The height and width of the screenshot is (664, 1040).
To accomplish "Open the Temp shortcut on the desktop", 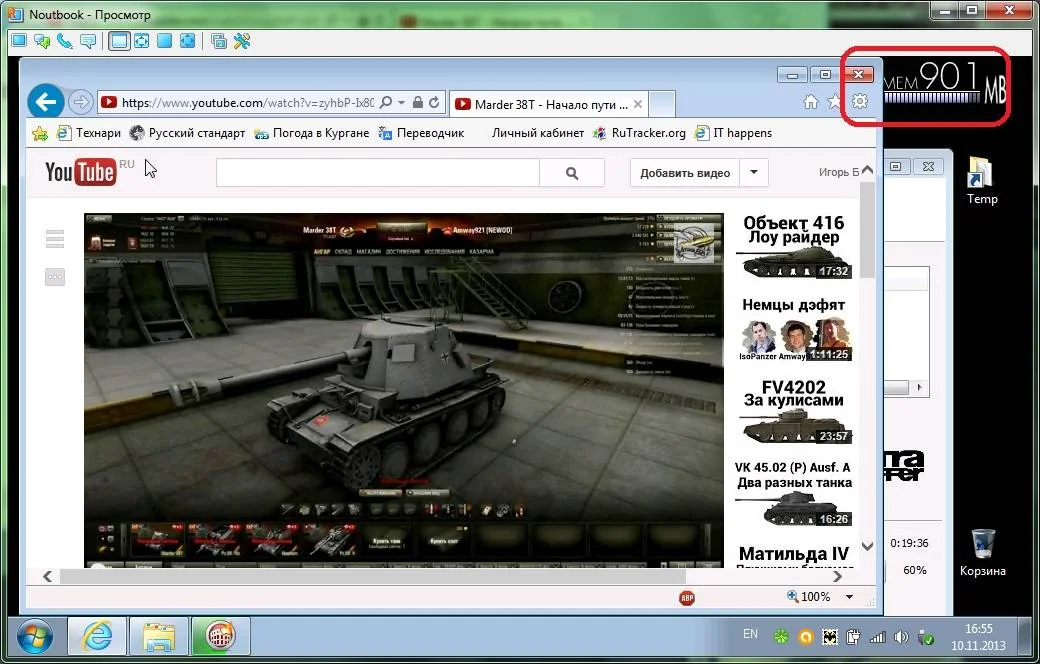I will pos(982,181).
